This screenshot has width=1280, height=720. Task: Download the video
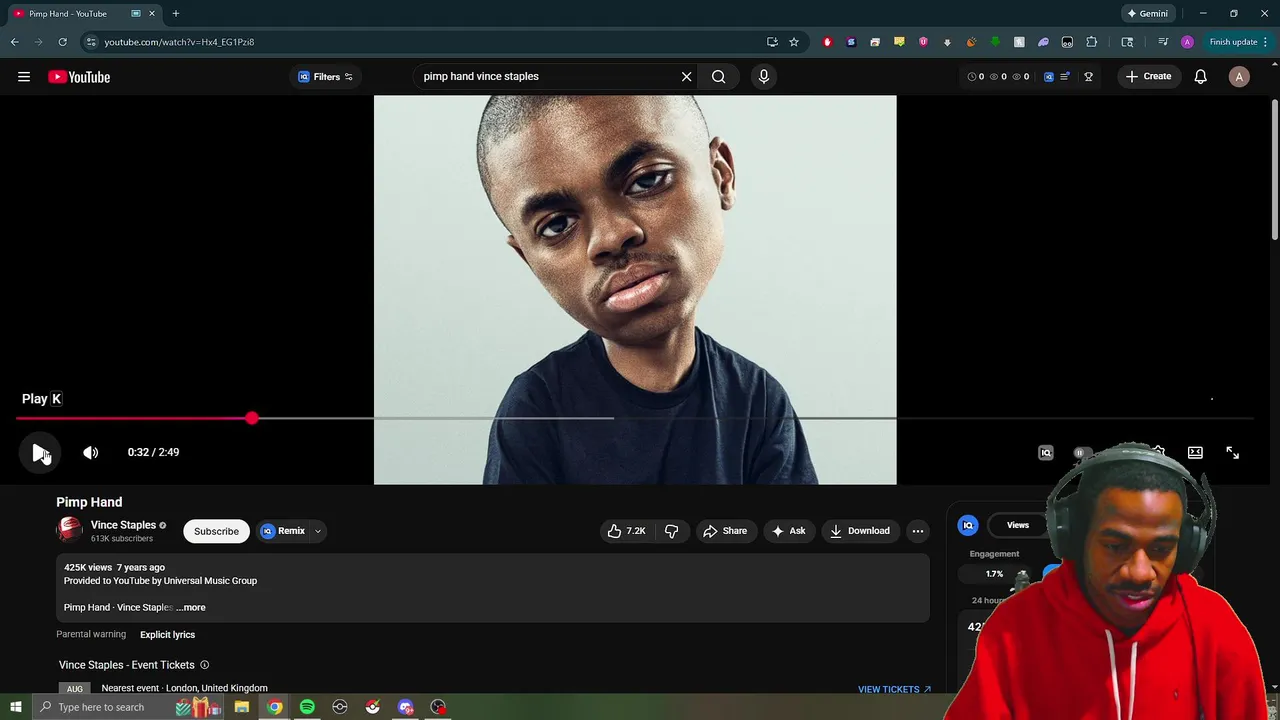click(860, 531)
